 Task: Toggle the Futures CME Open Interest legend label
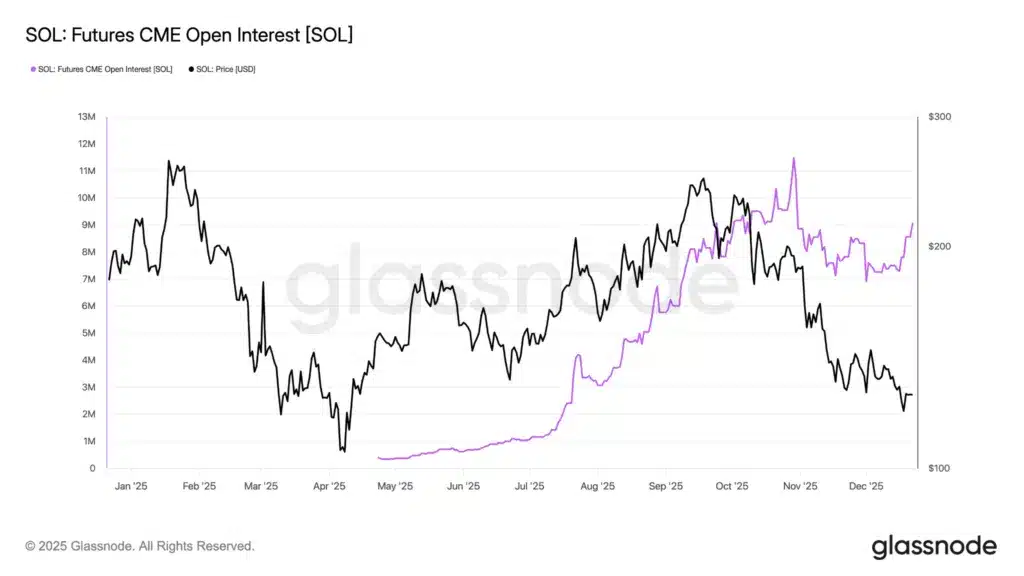[104, 69]
